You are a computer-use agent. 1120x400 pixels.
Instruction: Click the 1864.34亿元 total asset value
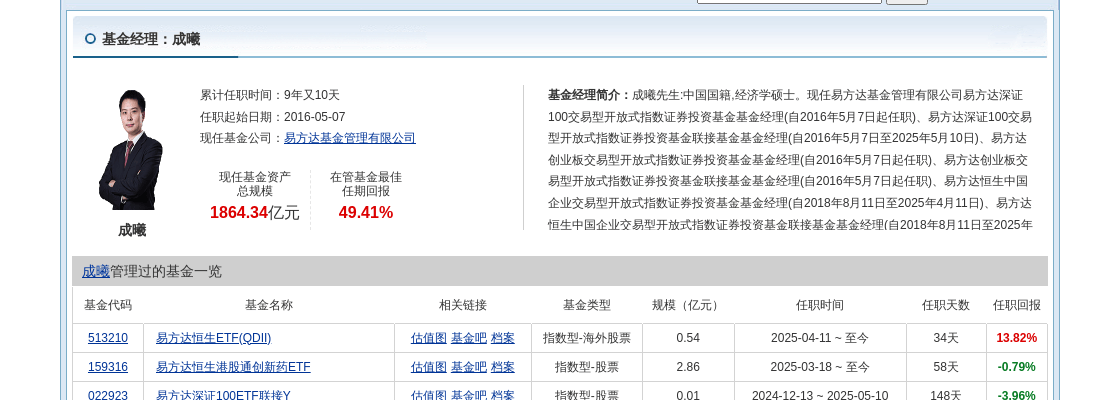(x=254, y=213)
